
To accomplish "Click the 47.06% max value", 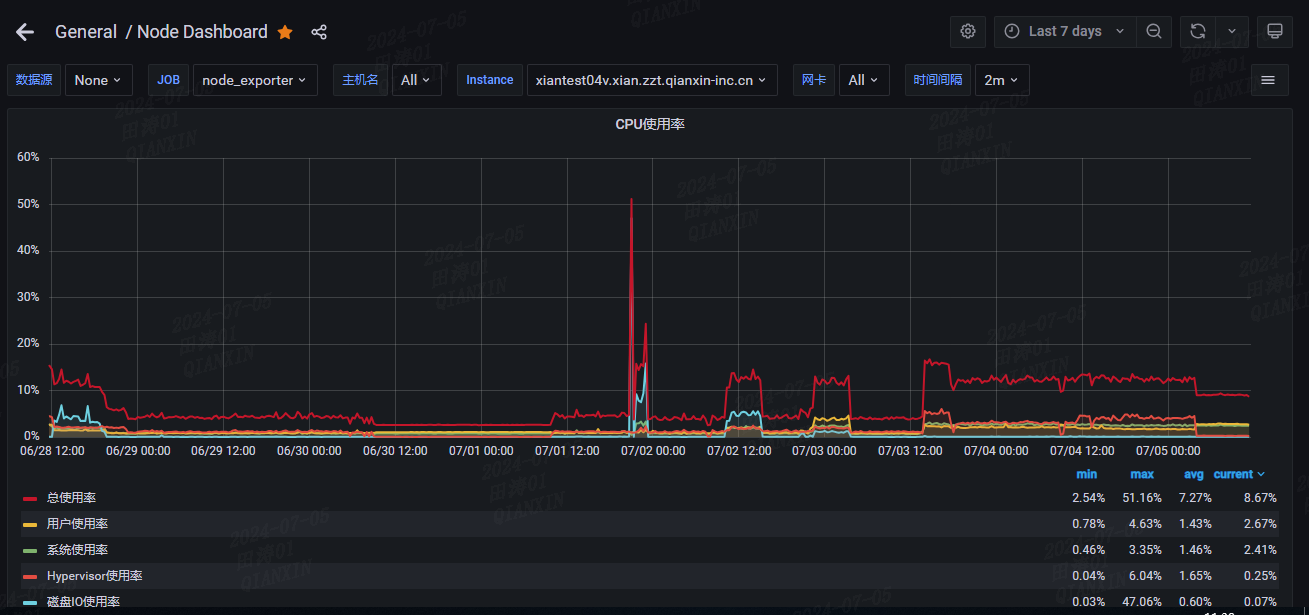I will coord(1143,601).
